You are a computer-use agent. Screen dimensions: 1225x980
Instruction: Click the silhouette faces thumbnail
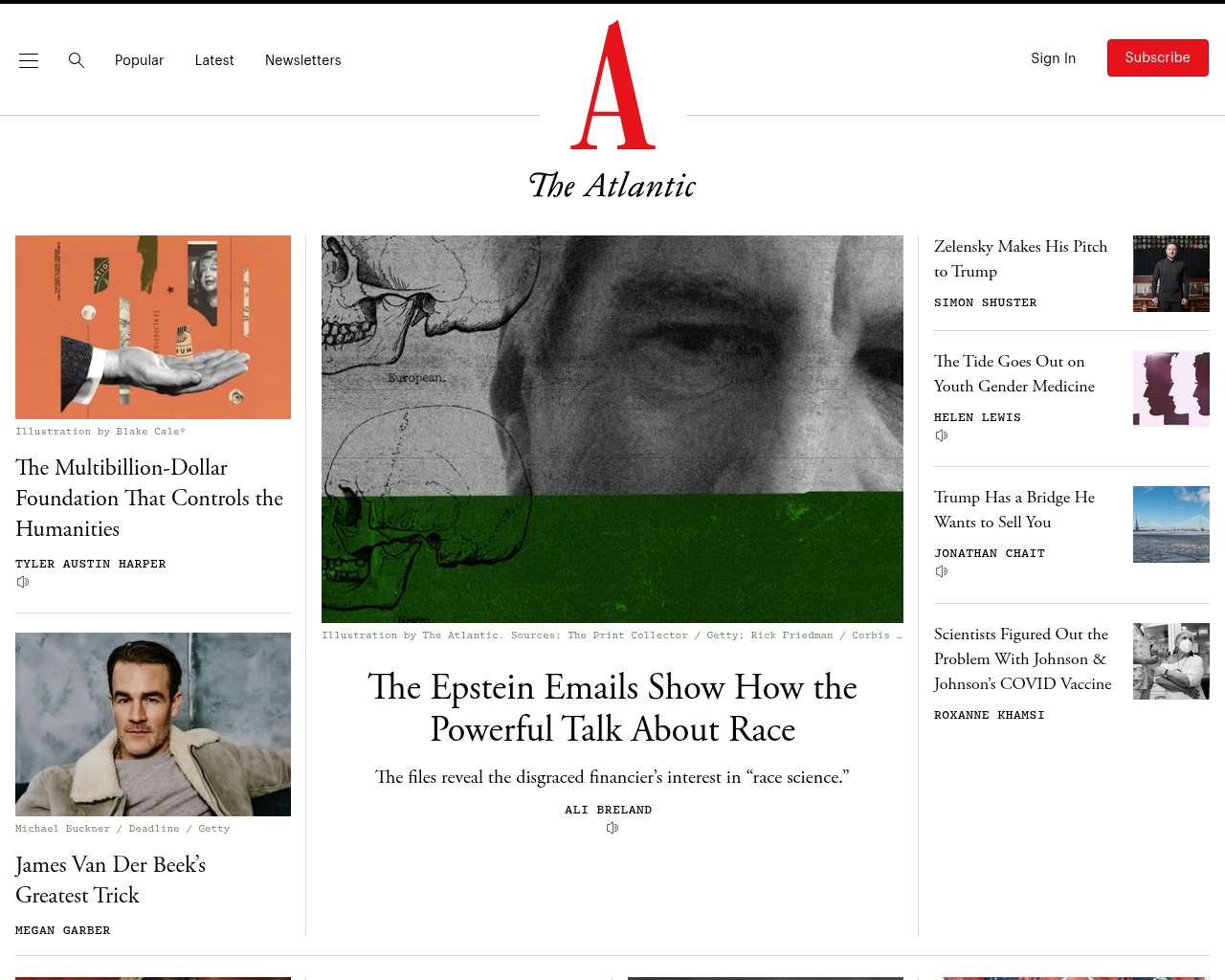click(x=1171, y=389)
